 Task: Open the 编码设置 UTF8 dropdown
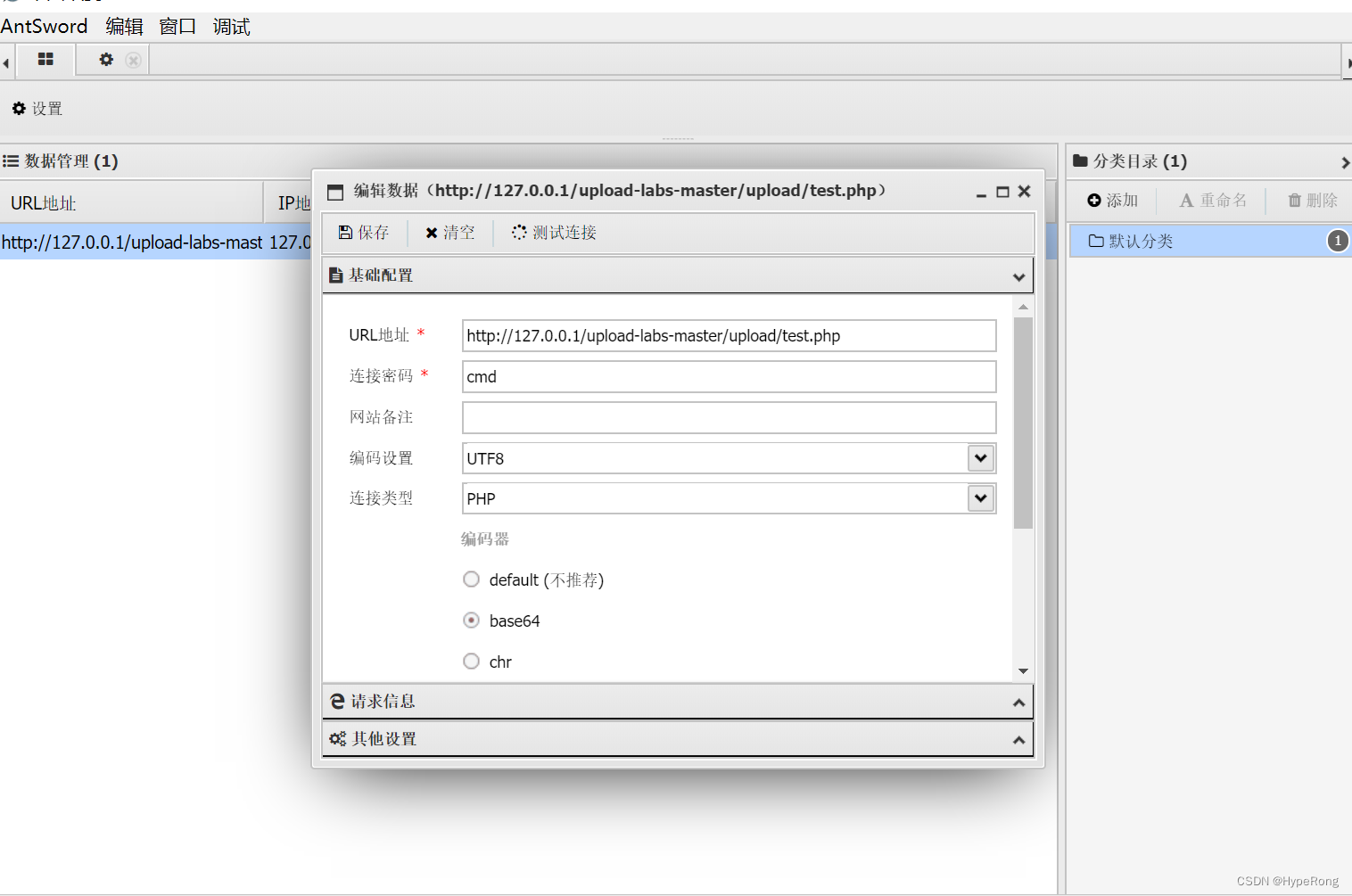pyautogui.click(x=981, y=458)
